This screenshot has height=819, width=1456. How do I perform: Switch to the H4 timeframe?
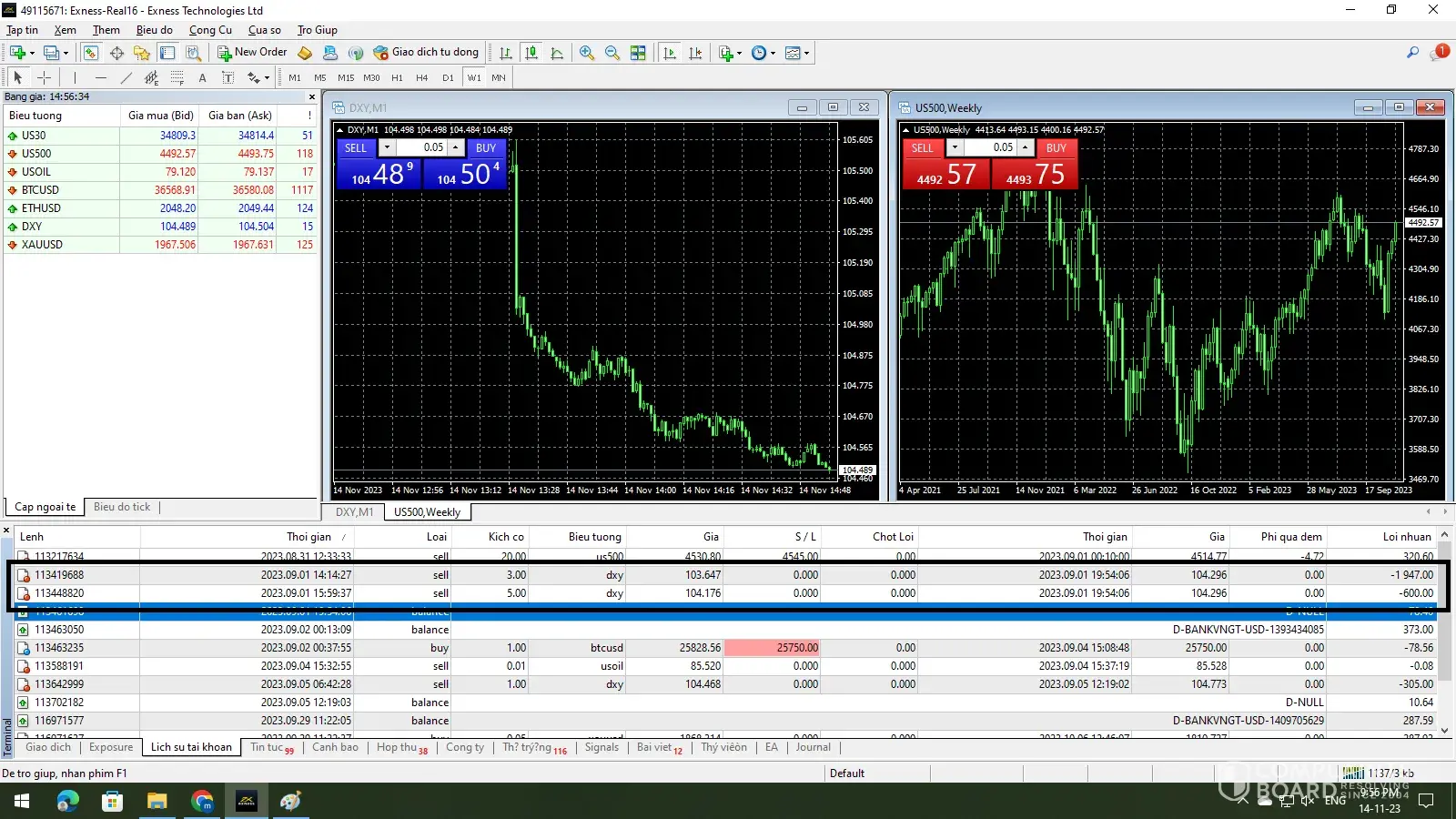point(421,78)
